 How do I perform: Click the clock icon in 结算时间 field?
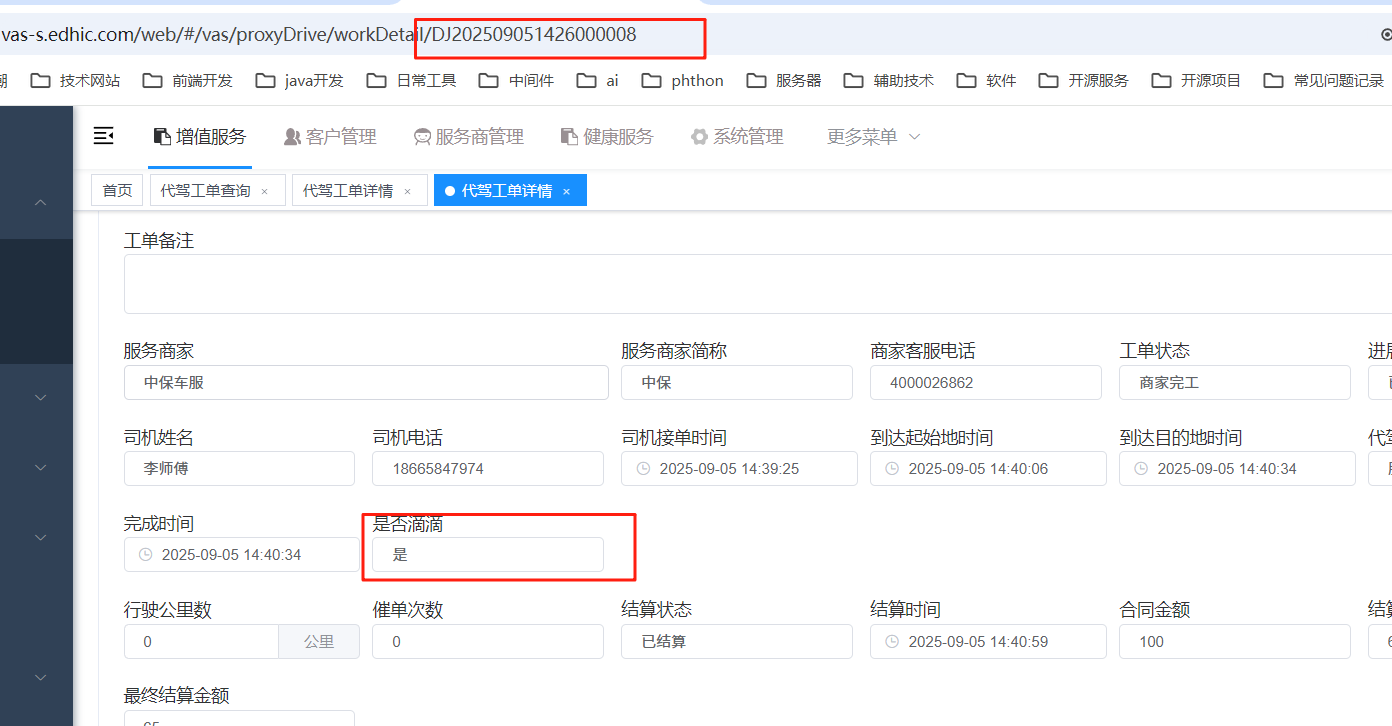pyautogui.click(x=892, y=642)
